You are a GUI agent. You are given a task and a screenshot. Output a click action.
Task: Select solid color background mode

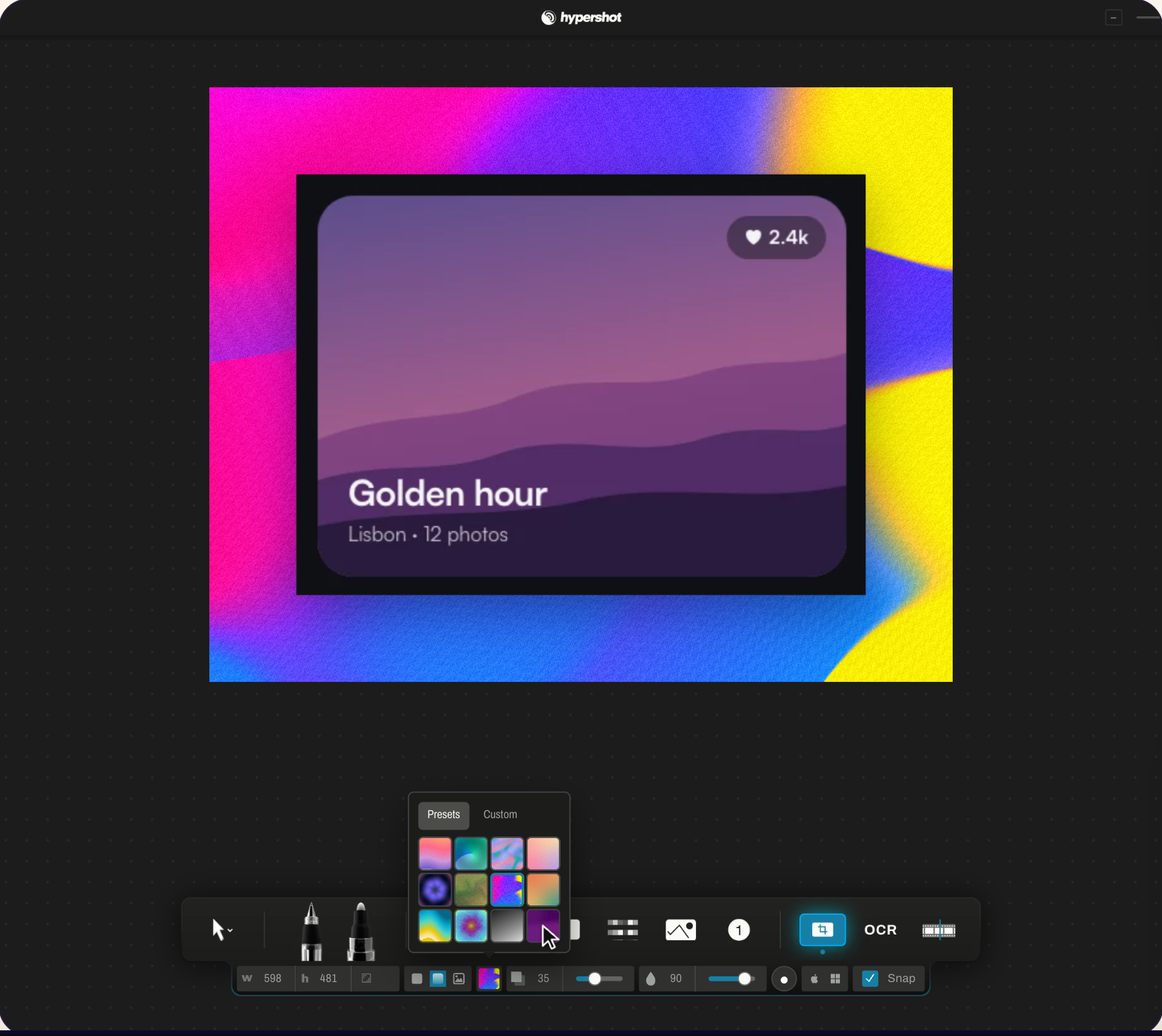click(x=417, y=979)
